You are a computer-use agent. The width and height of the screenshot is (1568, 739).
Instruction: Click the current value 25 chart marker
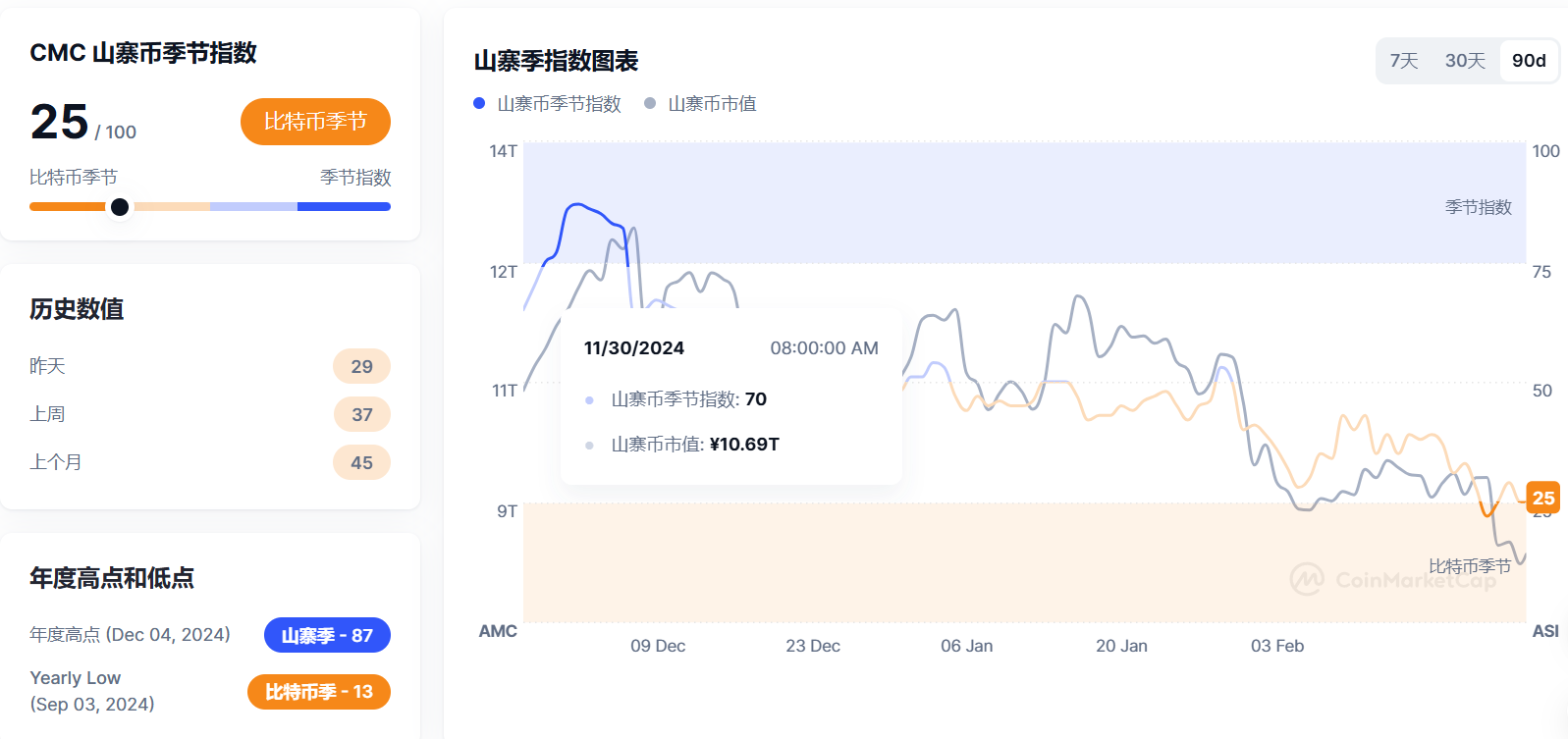tap(1543, 498)
